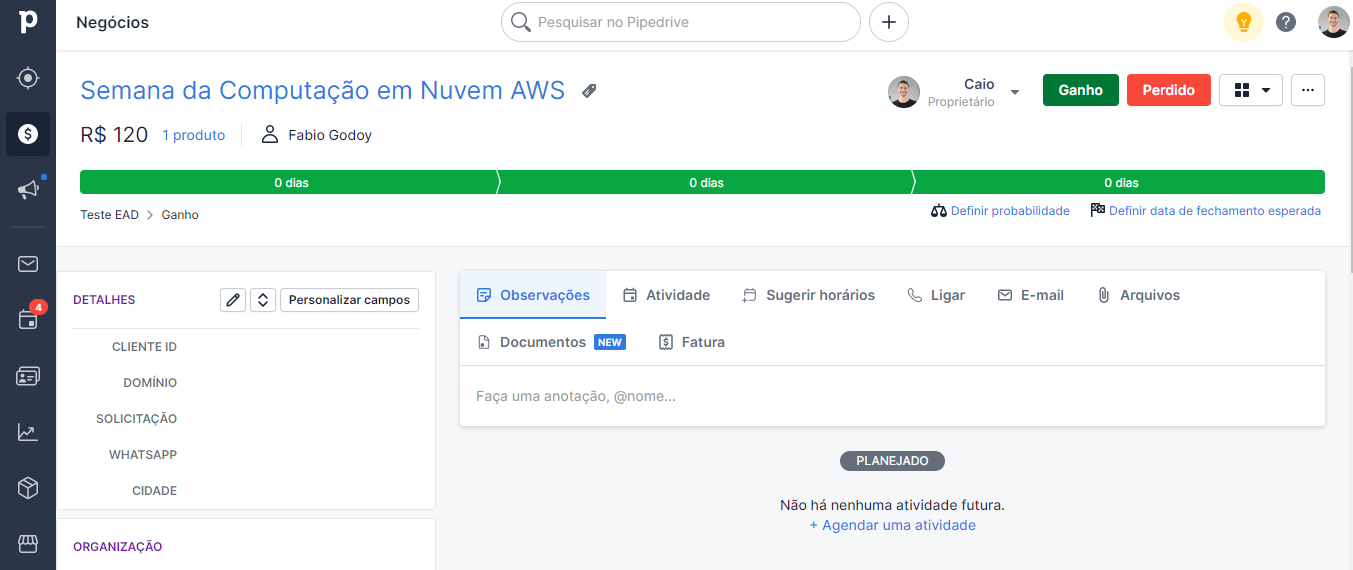Click the quick add plus button
The image size is (1353, 570).
coord(889,22)
